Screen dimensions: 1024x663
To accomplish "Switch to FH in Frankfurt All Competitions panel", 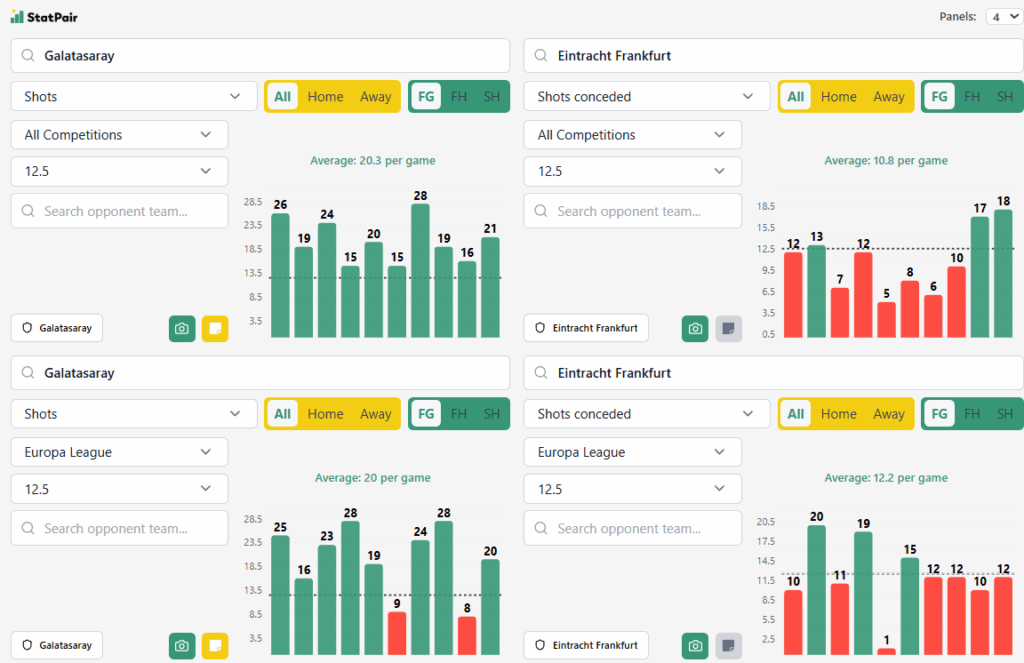I will click(972, 97).
